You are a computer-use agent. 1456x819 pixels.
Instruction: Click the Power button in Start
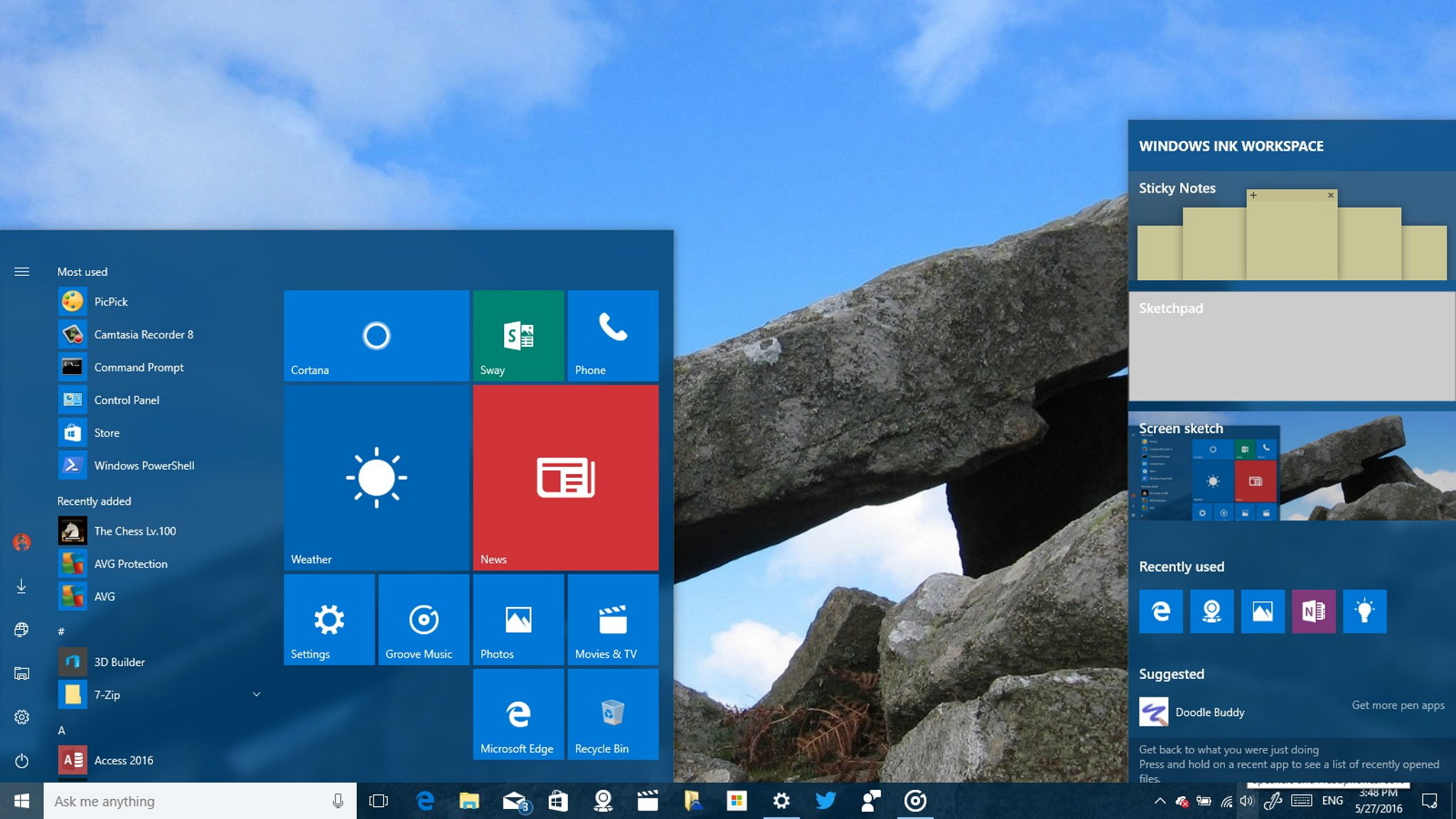pos(22,761)
